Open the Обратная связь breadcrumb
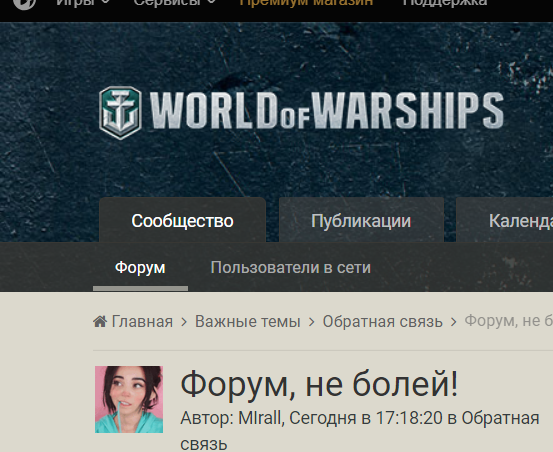Screen dimensions: 553x452 (382, 321)
